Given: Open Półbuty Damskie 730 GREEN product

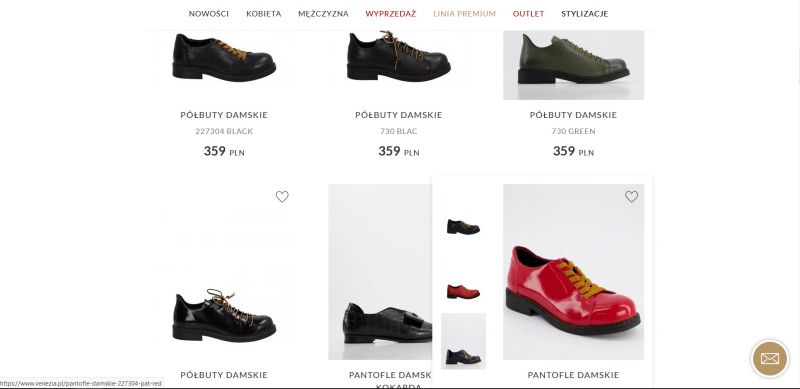Looking at the screenshot, I should (x=573, y=131).
